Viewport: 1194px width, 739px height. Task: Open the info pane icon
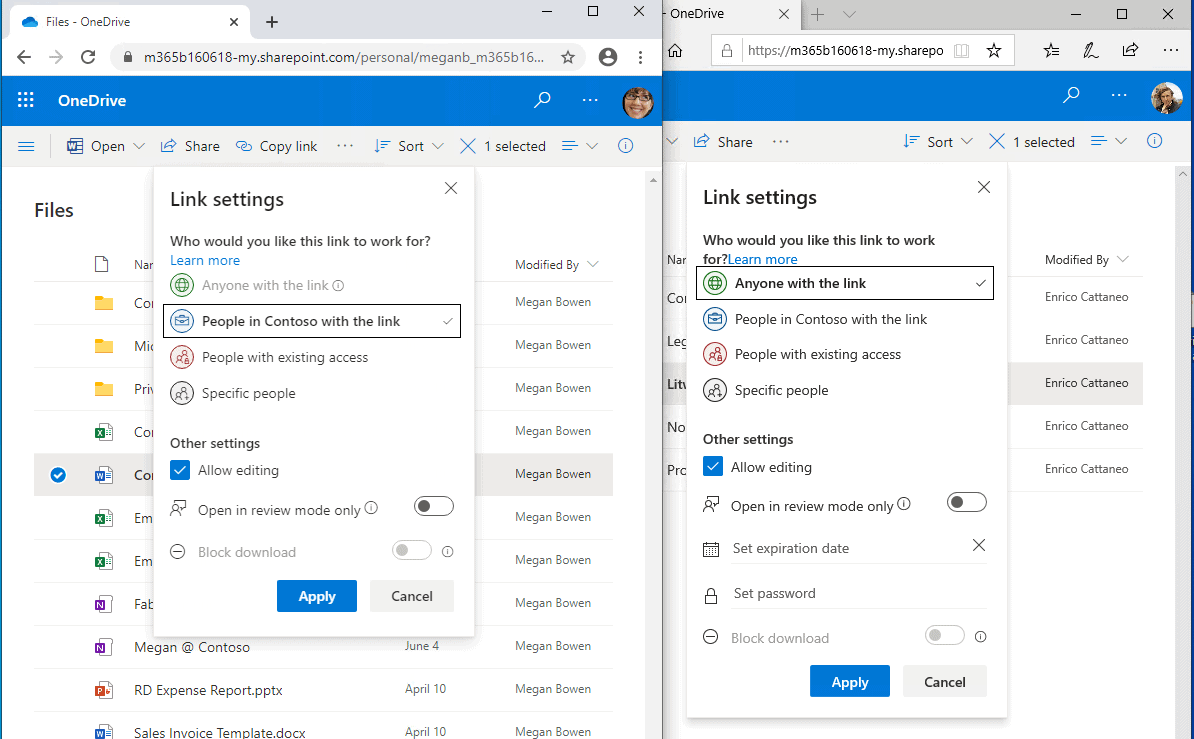625,146
